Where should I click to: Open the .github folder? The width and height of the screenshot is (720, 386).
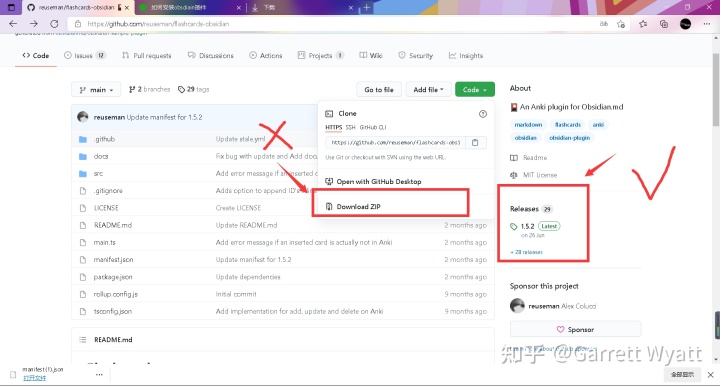(x=104, y=139)
